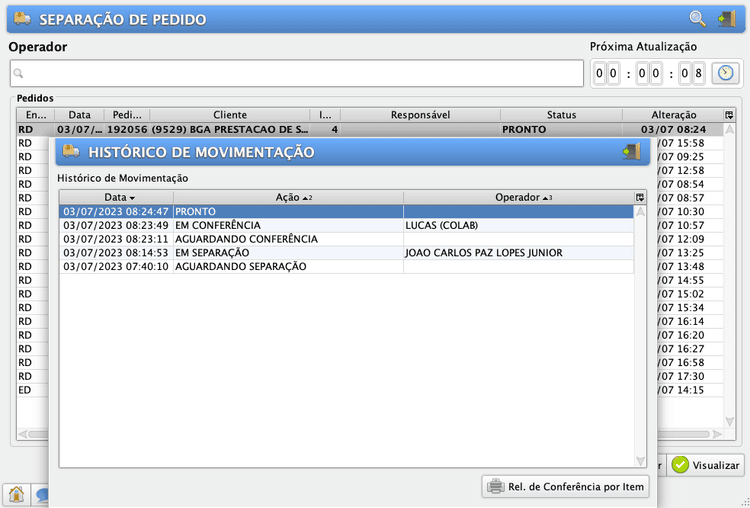Click scroll down arrow in history table
The height and width of the screenshot is (508, 750).
(x=640, y=461)
